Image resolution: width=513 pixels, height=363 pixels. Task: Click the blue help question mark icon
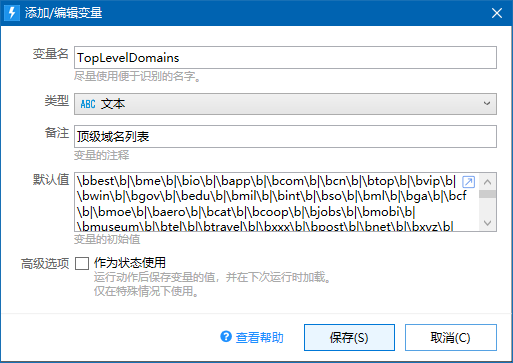click(226, 336)
